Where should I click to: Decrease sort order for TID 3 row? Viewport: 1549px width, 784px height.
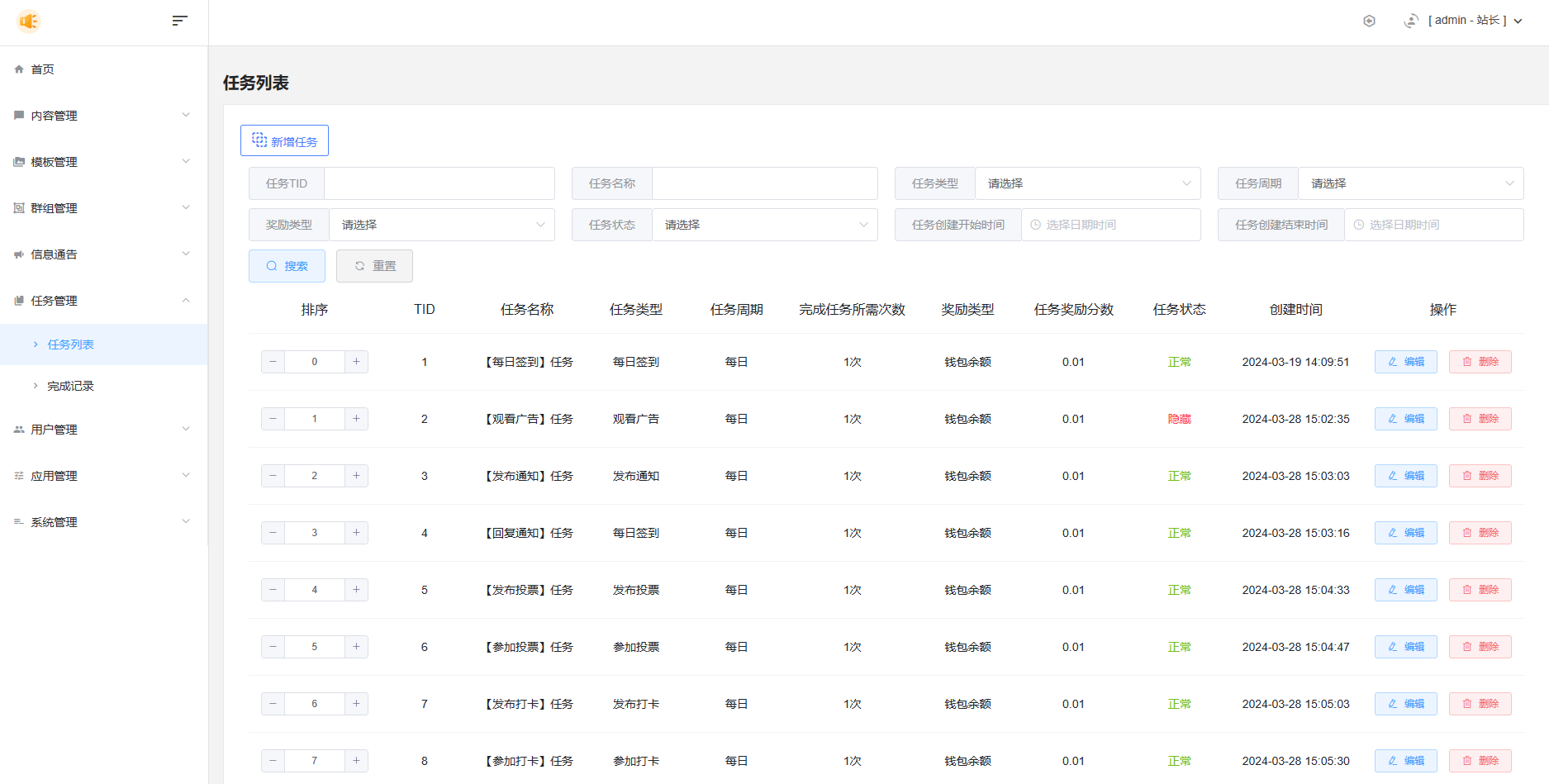273,476
